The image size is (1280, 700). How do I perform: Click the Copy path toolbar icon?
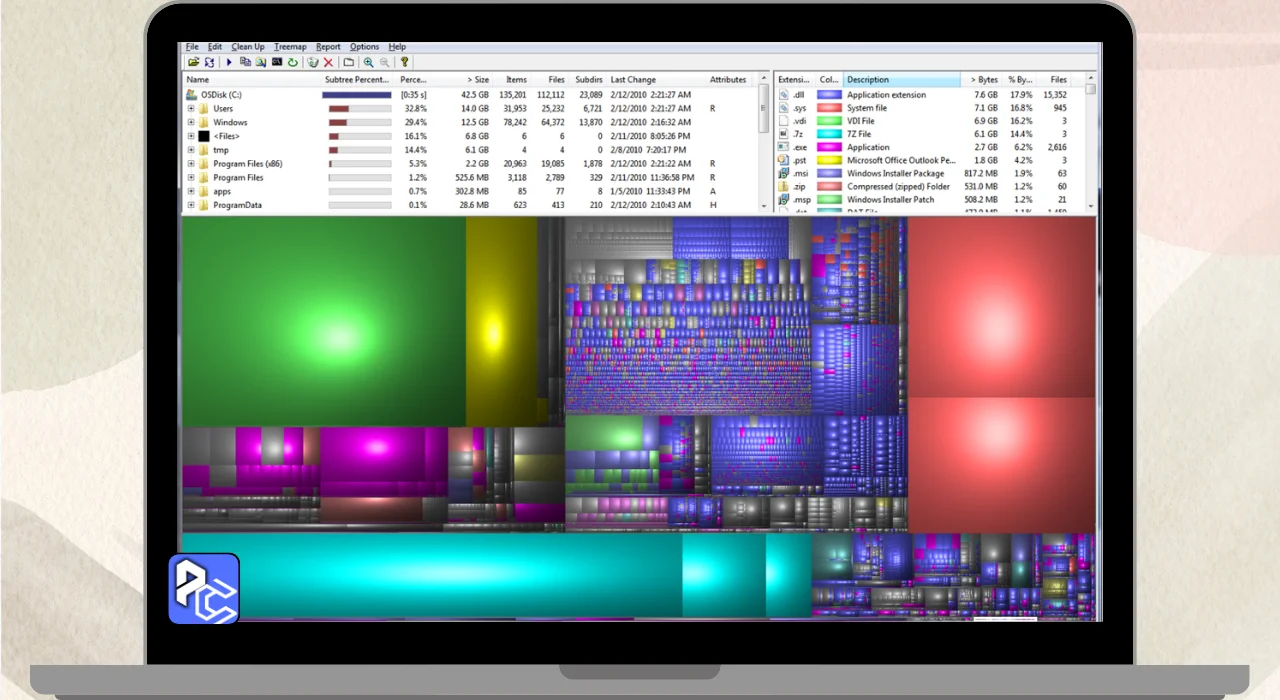[245, 62]
